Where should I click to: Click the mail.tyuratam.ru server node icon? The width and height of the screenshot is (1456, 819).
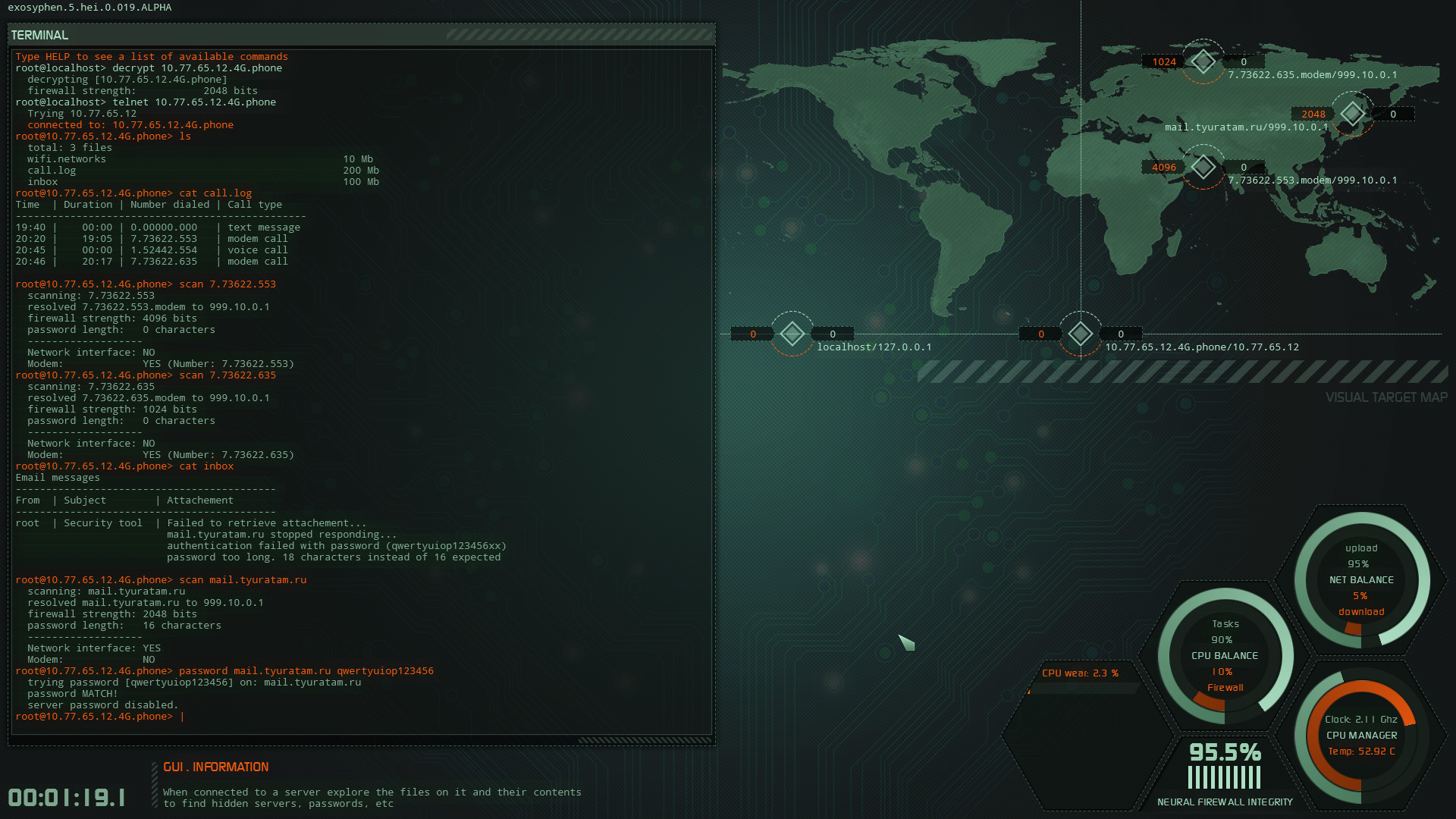tap(1351, 115)
